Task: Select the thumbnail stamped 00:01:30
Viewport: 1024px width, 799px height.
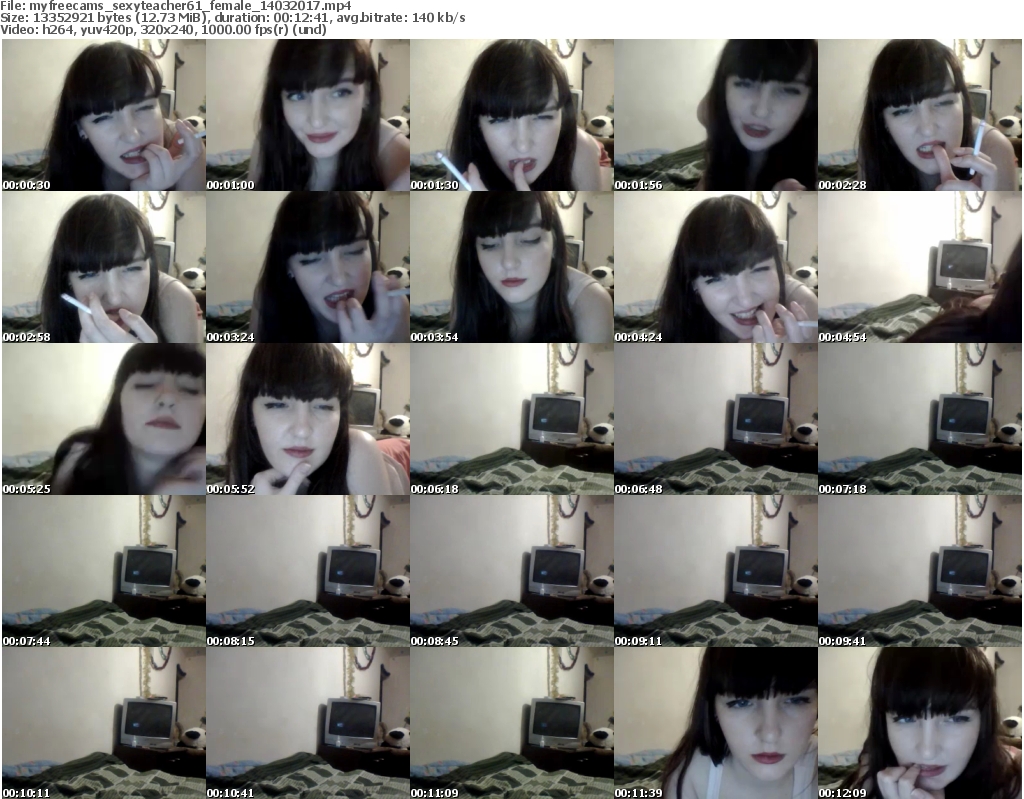Action: (x=512, y=115)
